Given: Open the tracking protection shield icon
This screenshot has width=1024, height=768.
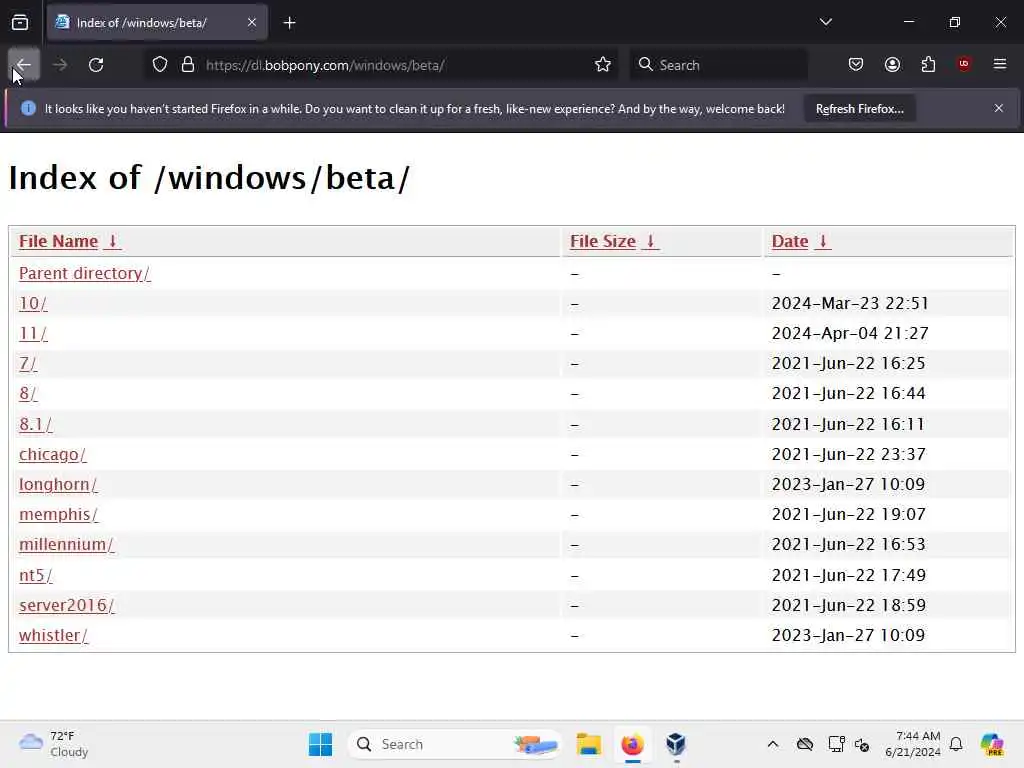Looking at the screenshot, I should pos(160,65).
